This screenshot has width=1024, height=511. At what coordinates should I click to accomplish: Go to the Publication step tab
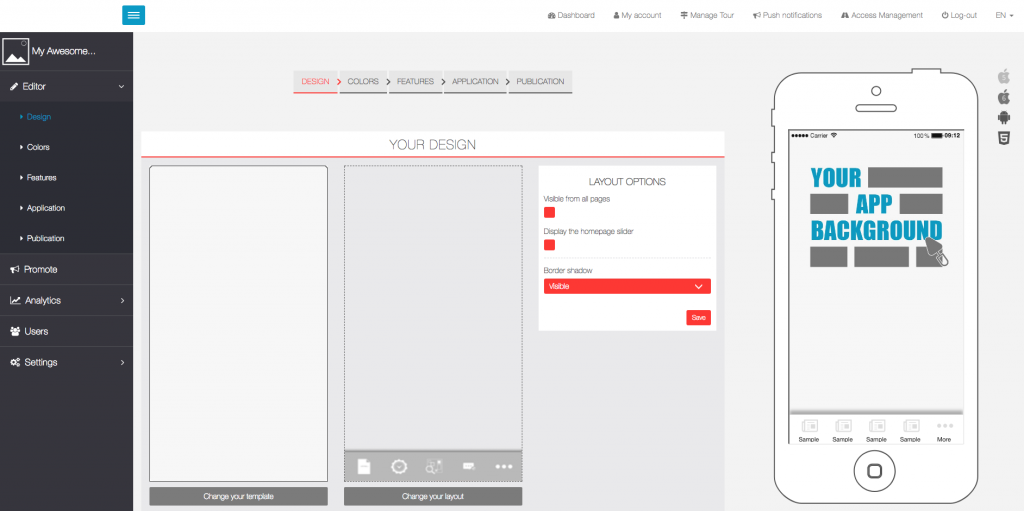point(540,82)
